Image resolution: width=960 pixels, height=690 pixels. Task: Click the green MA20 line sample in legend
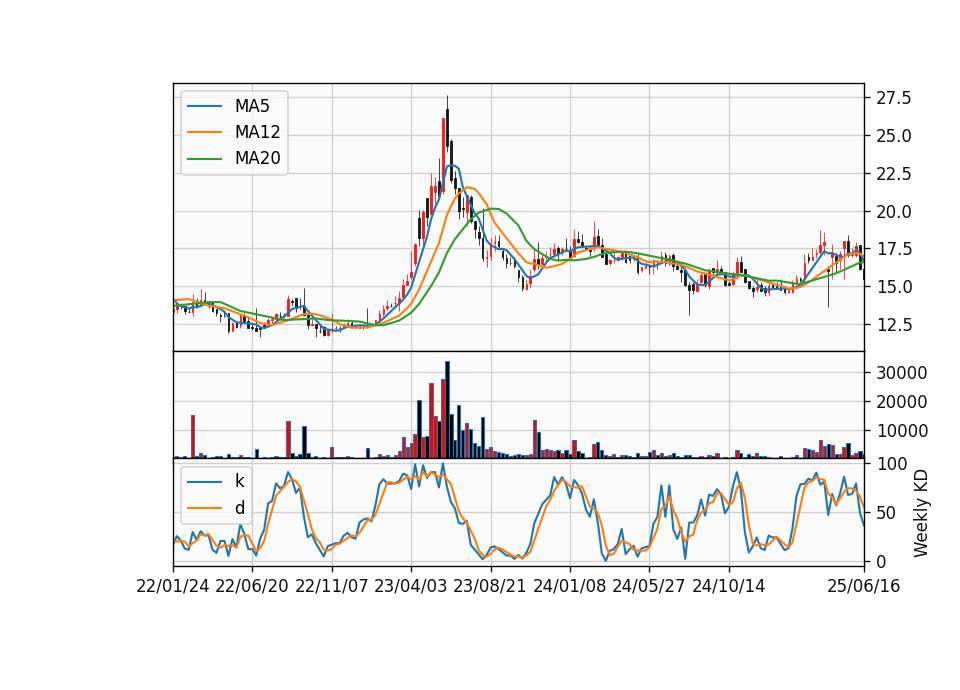pos(204,159)
